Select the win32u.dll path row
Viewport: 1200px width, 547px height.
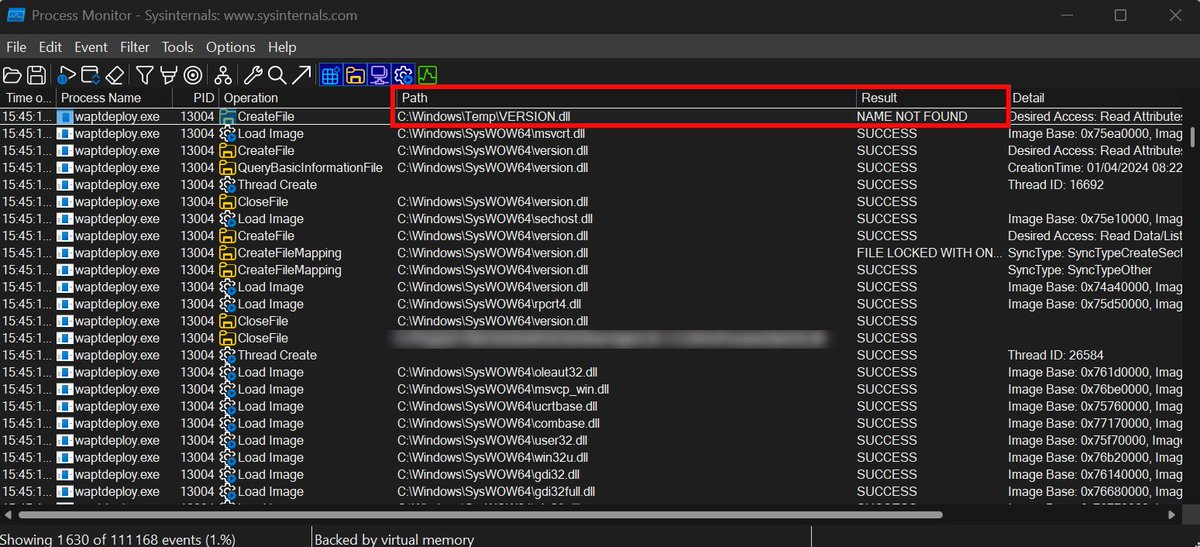493,457
